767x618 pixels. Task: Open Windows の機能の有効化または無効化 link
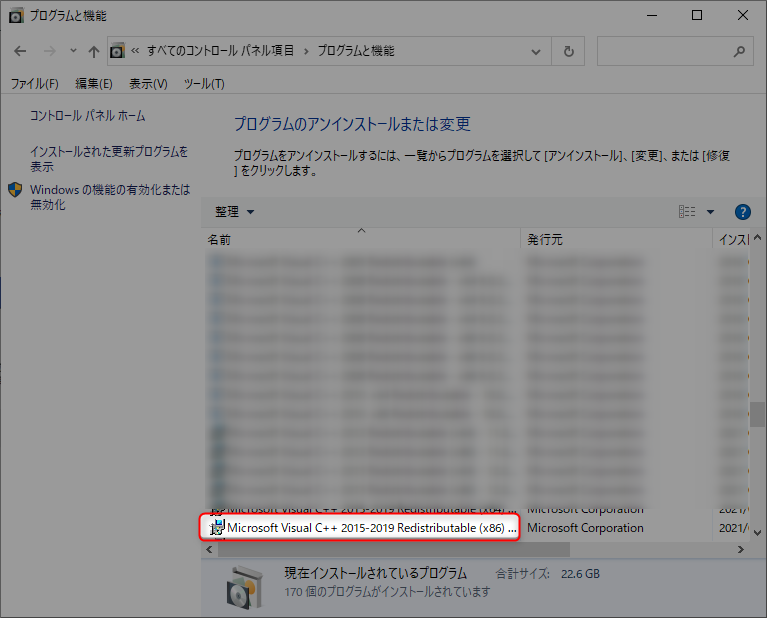pos(110,197)
